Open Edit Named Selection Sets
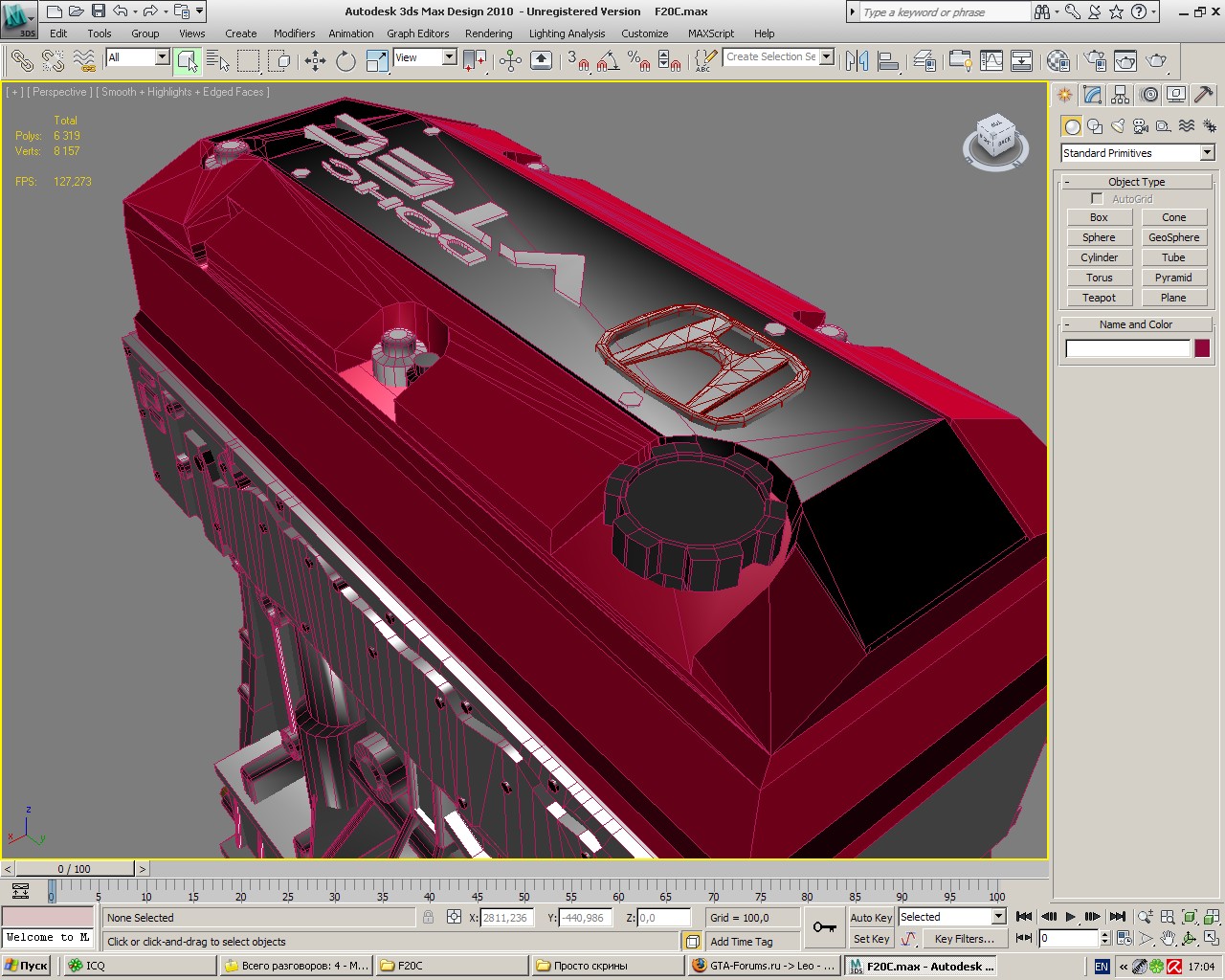The width and height of the screenshot is (1225, 980). click(x=705, y=61)
